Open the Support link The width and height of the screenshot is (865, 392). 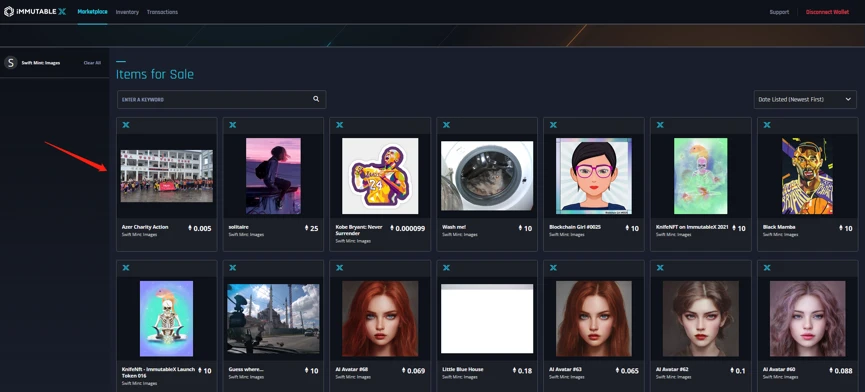tap(779, 12)
